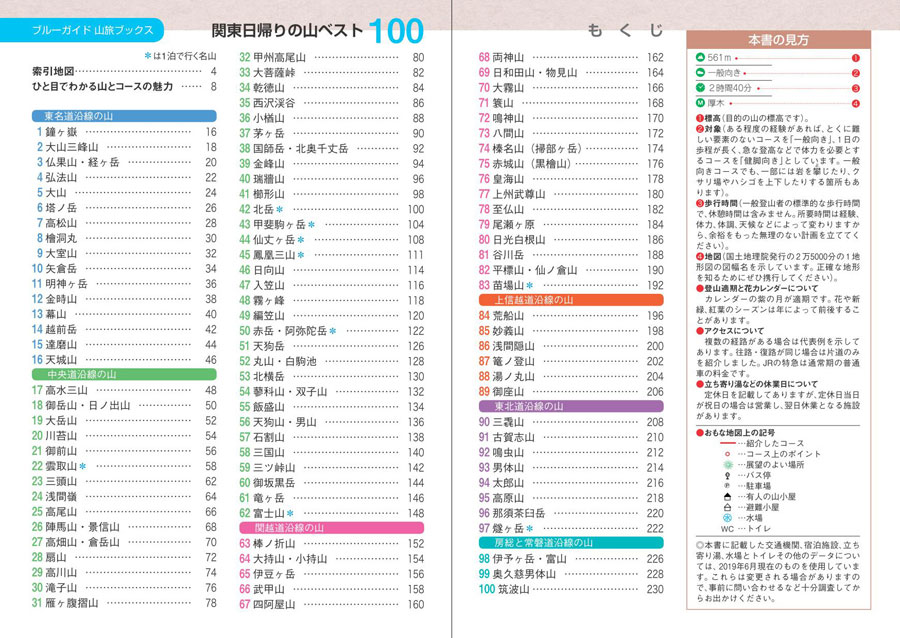This screenshot has height=638, width=900.
Task: Click the red circled number 4 callout
Action: (x=855, y=104)
